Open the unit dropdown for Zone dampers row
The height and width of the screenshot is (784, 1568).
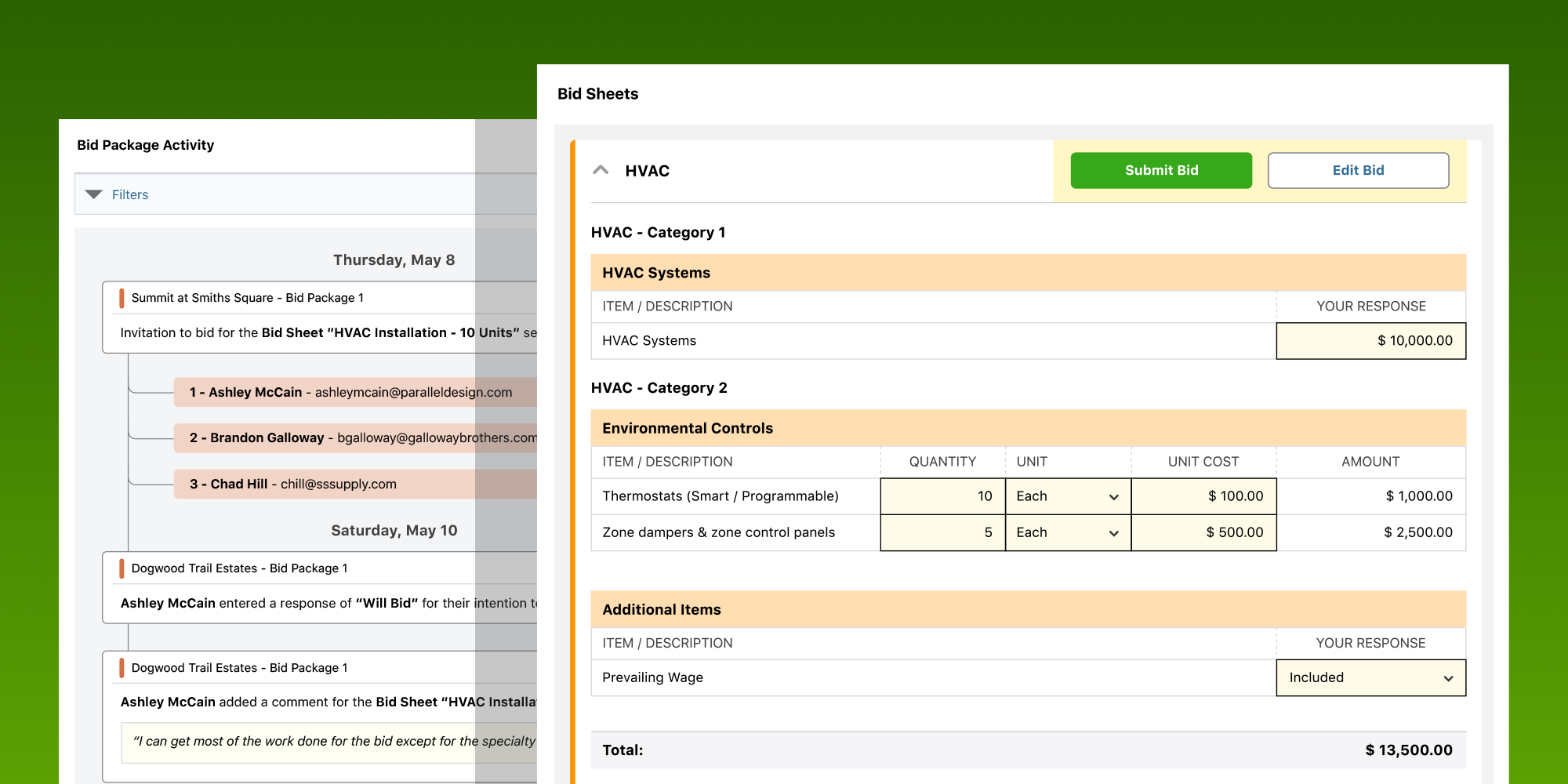1068,532
